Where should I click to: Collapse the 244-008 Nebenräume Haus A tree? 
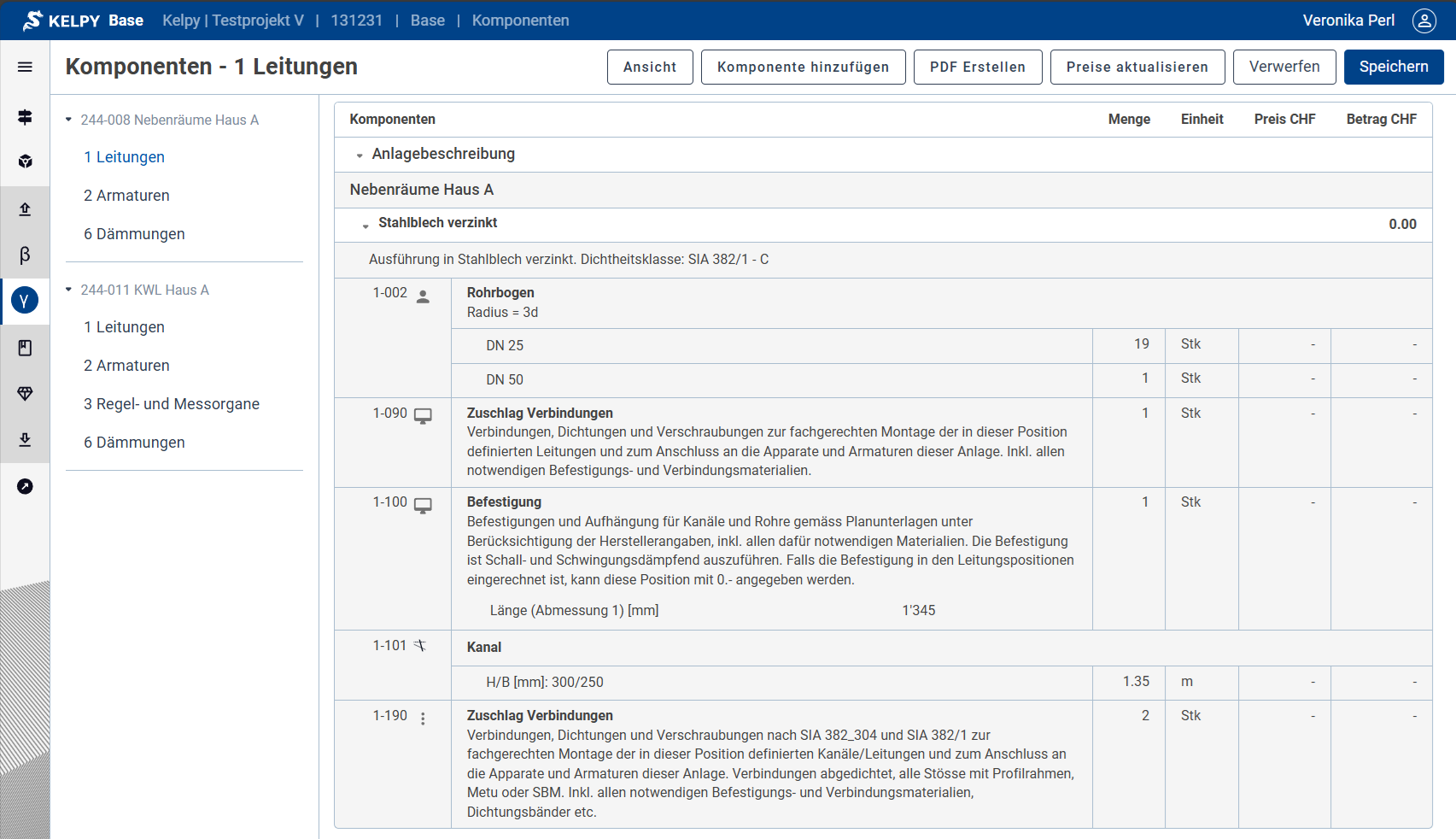pos(69,120)
